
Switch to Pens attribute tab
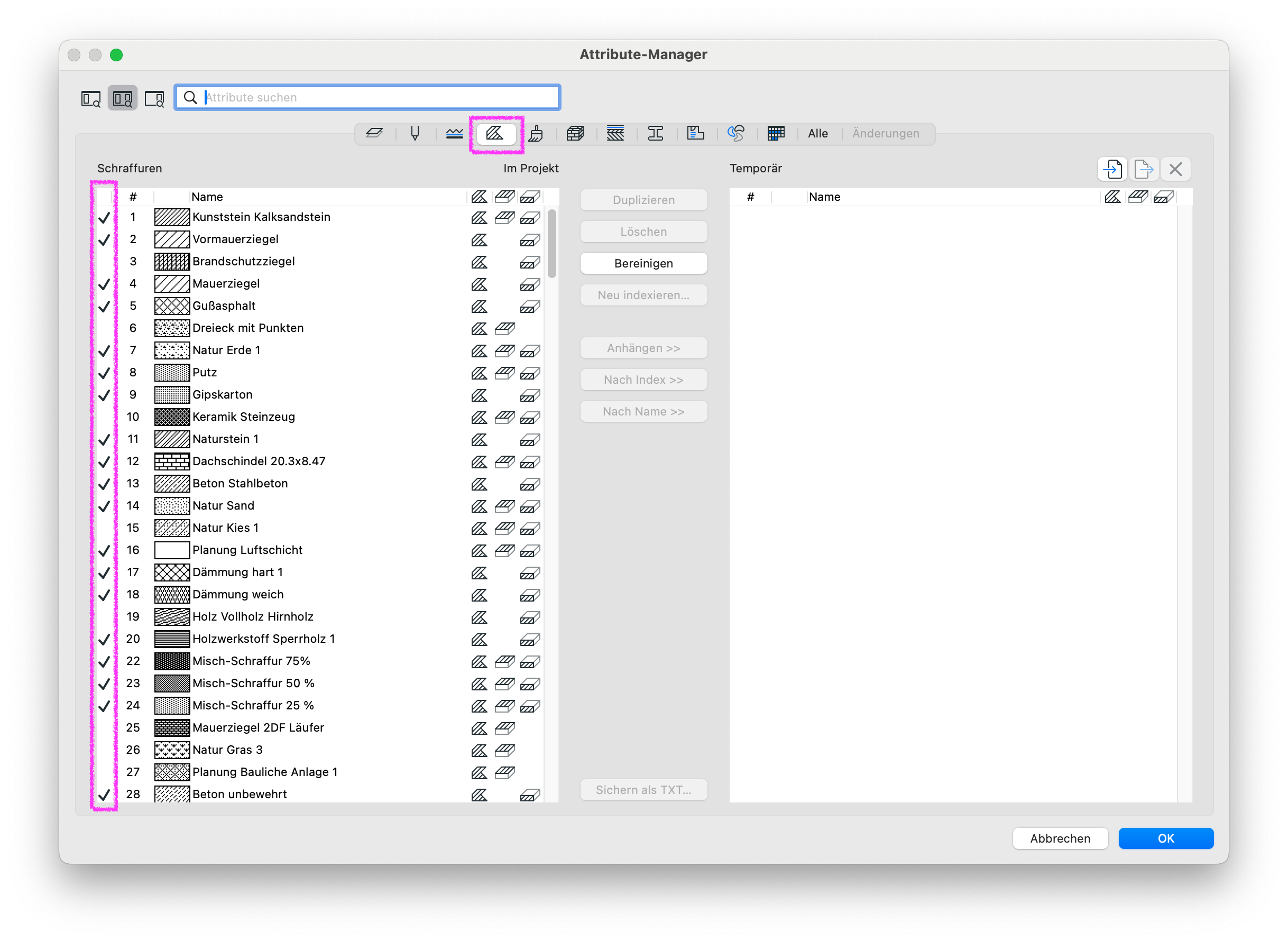pyautogui.click(x=415, y=133)
